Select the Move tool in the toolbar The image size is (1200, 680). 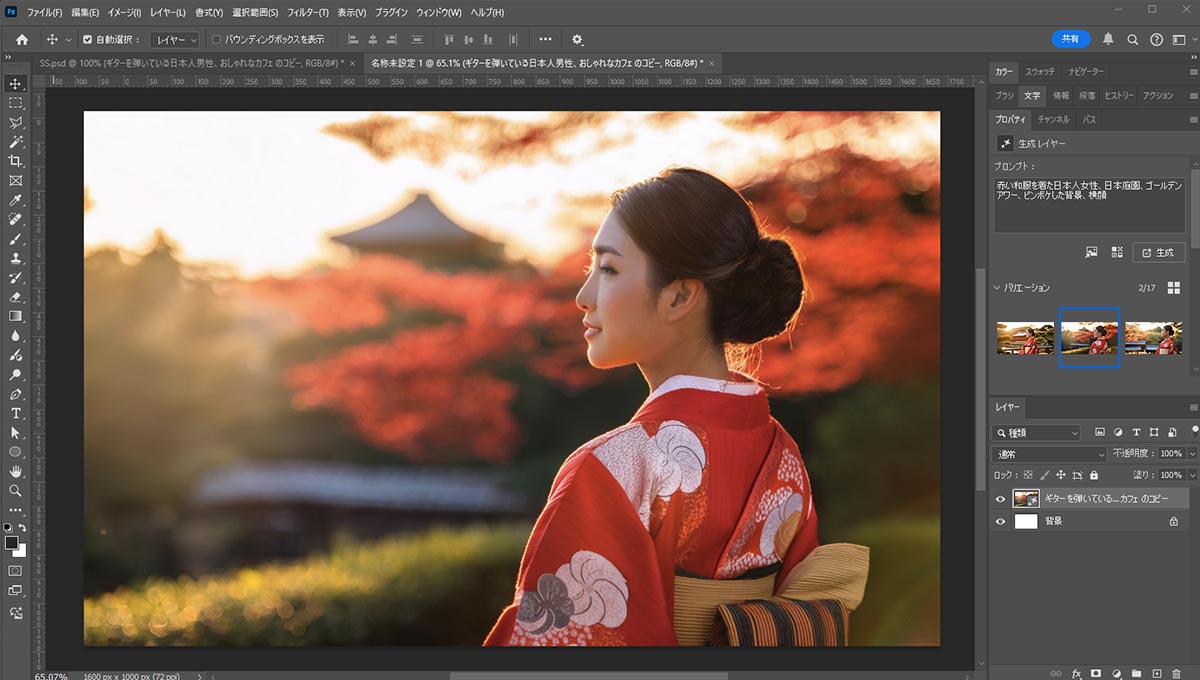[x=16, y=85]
